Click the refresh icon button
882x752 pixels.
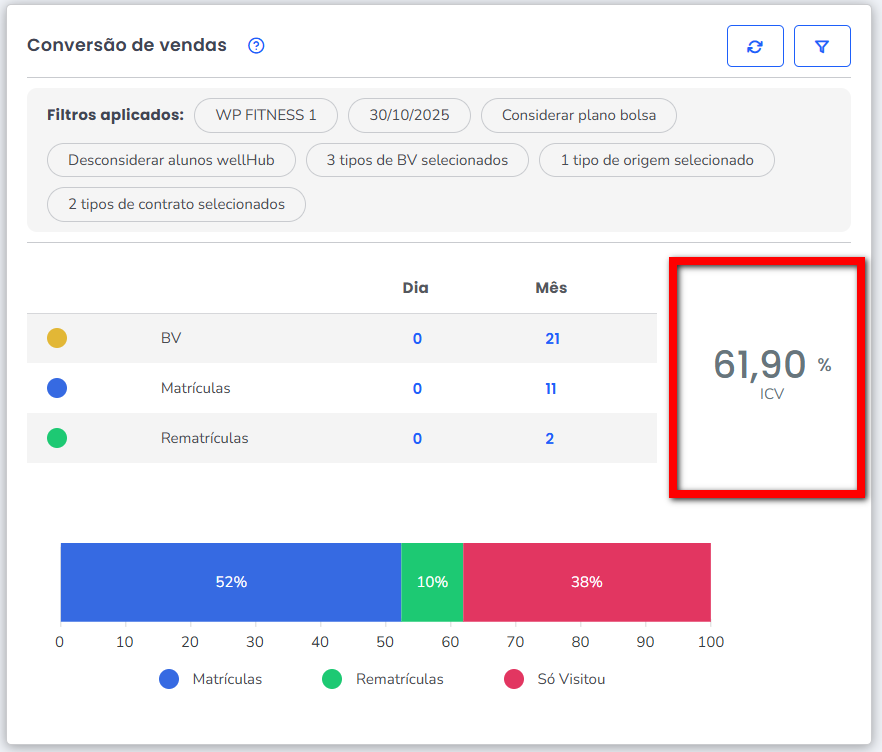point(755,46)
